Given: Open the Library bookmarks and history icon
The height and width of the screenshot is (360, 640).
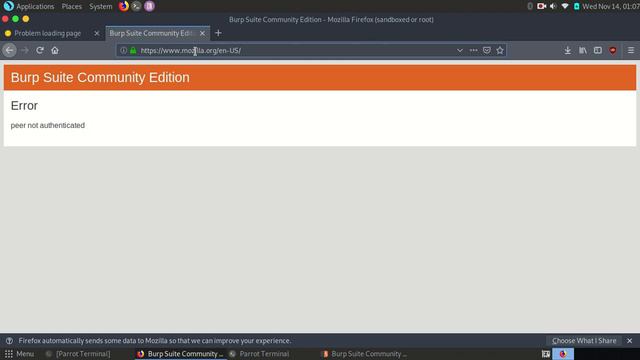Looking at the screenshot, I should click(582, 50).
